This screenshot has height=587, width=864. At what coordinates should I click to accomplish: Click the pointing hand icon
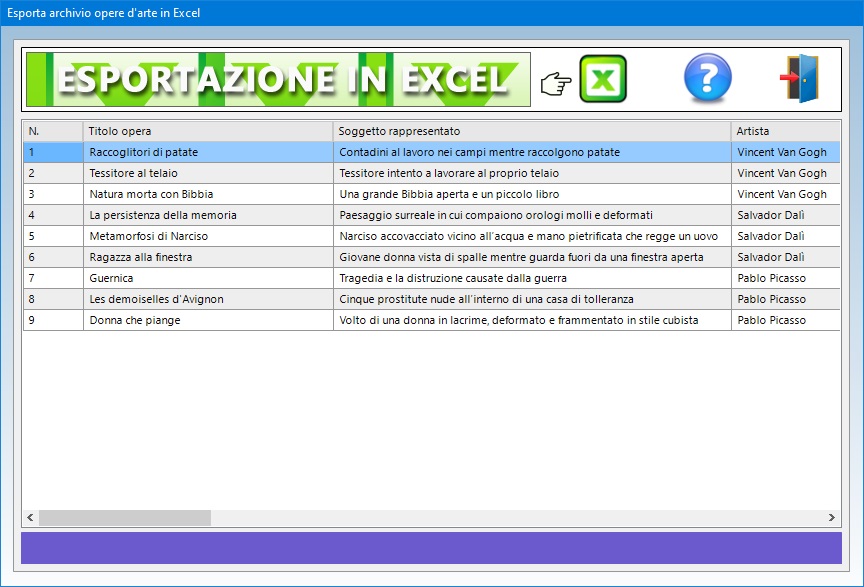pos(555,84)
